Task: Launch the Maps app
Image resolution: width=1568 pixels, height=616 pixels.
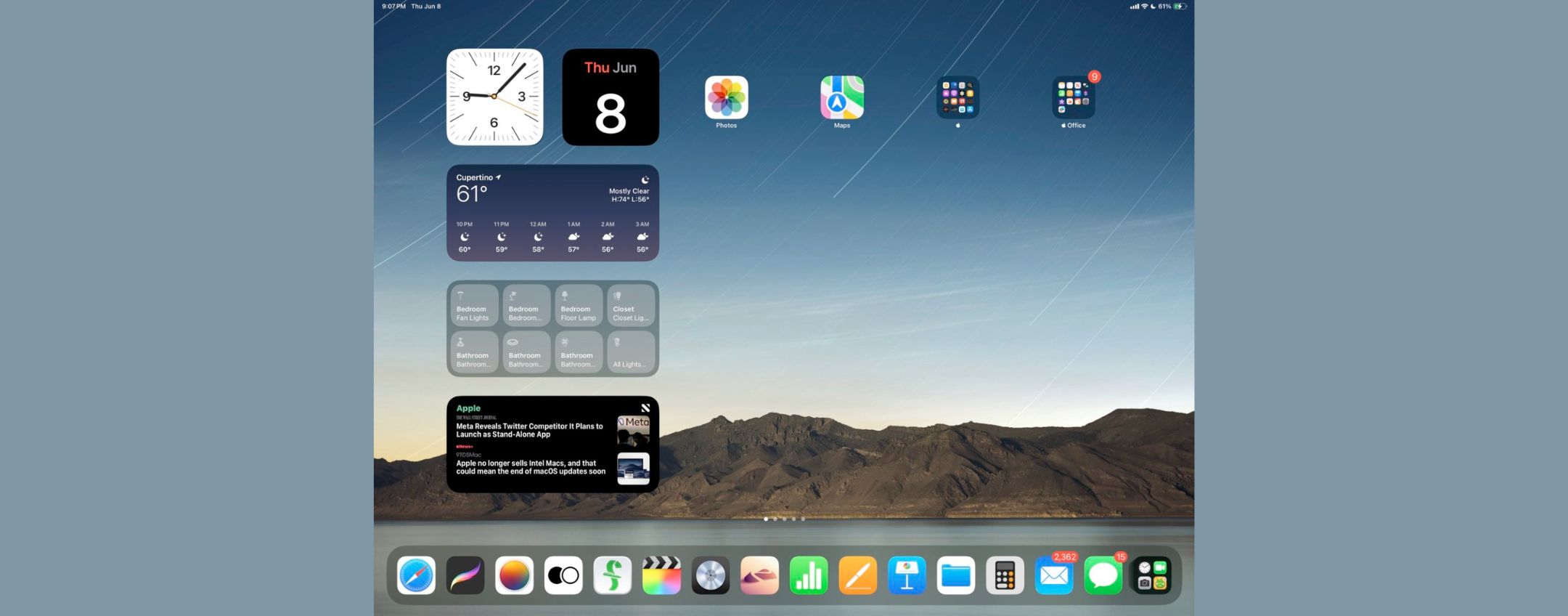Action: tap(842, 97)
